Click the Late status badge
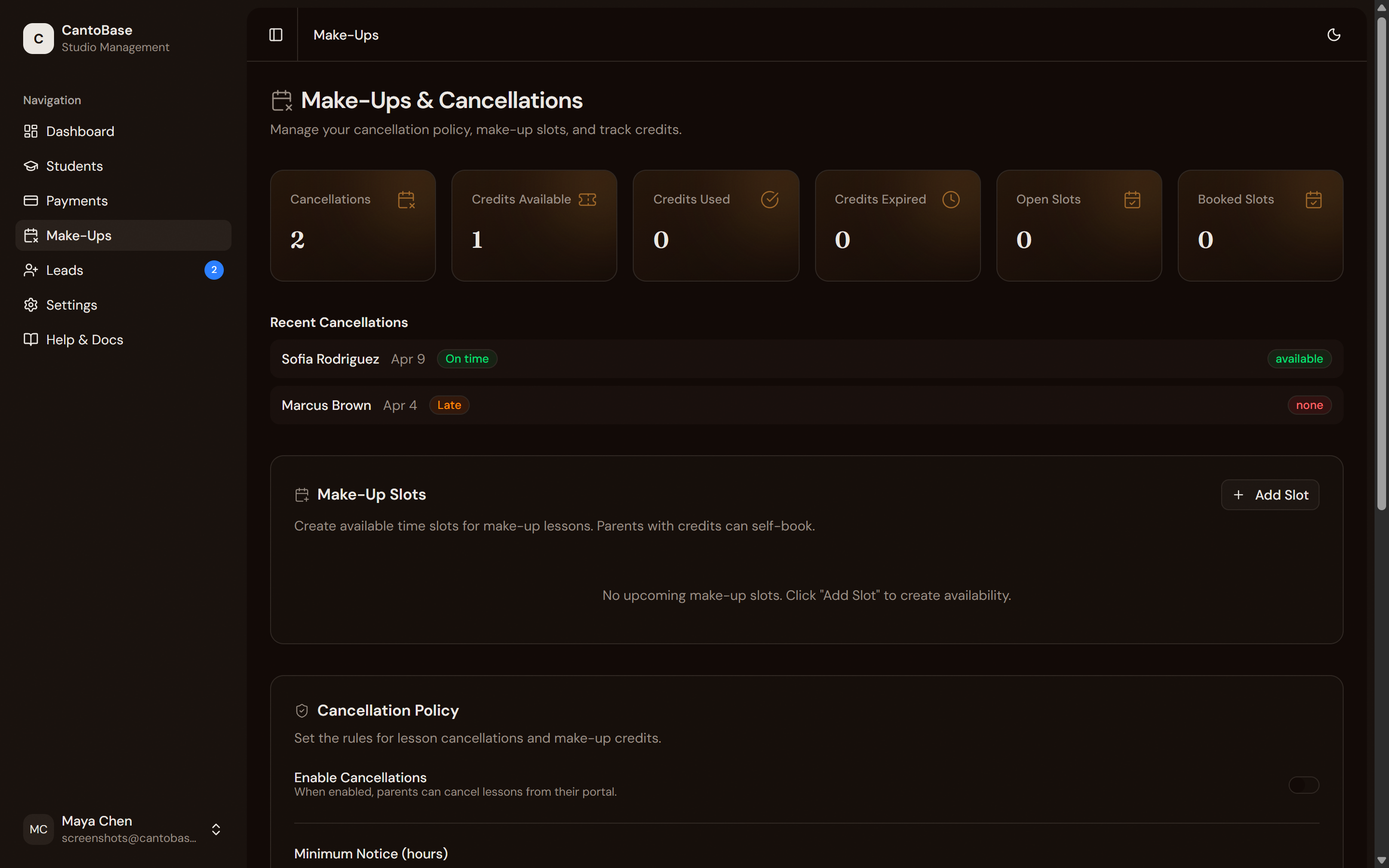Viewport: 1389px width, 868px height. click(x=449, y=405)
